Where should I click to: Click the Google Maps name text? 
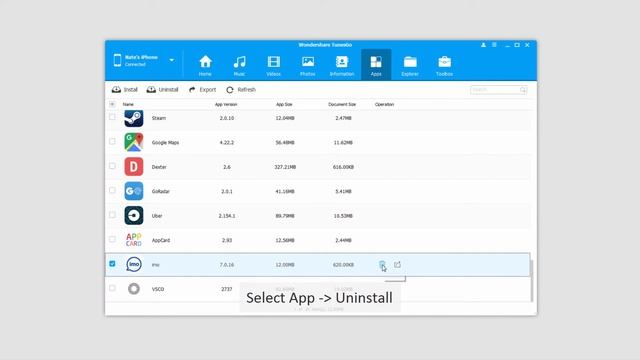pos(165,142)
